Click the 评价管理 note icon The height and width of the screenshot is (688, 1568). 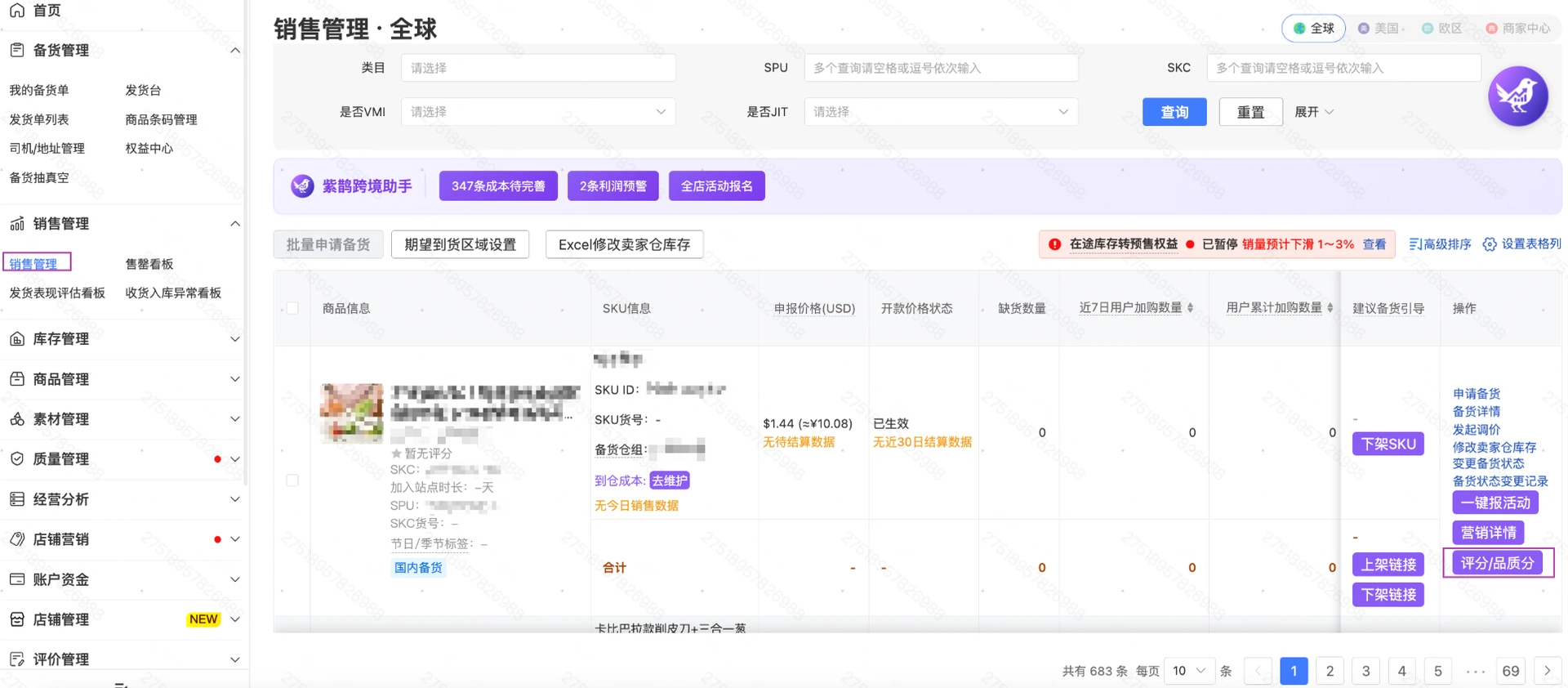coord(17,659)
